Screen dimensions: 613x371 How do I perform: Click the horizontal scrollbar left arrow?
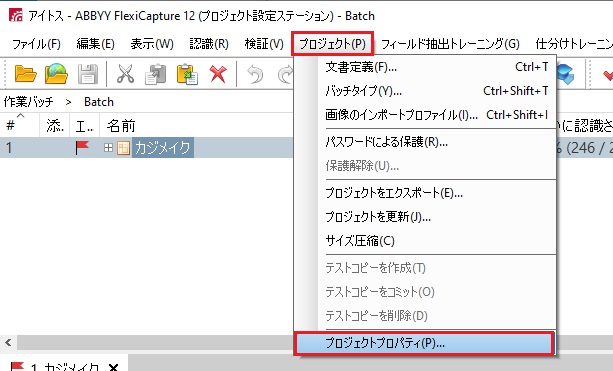coord(8,343)
